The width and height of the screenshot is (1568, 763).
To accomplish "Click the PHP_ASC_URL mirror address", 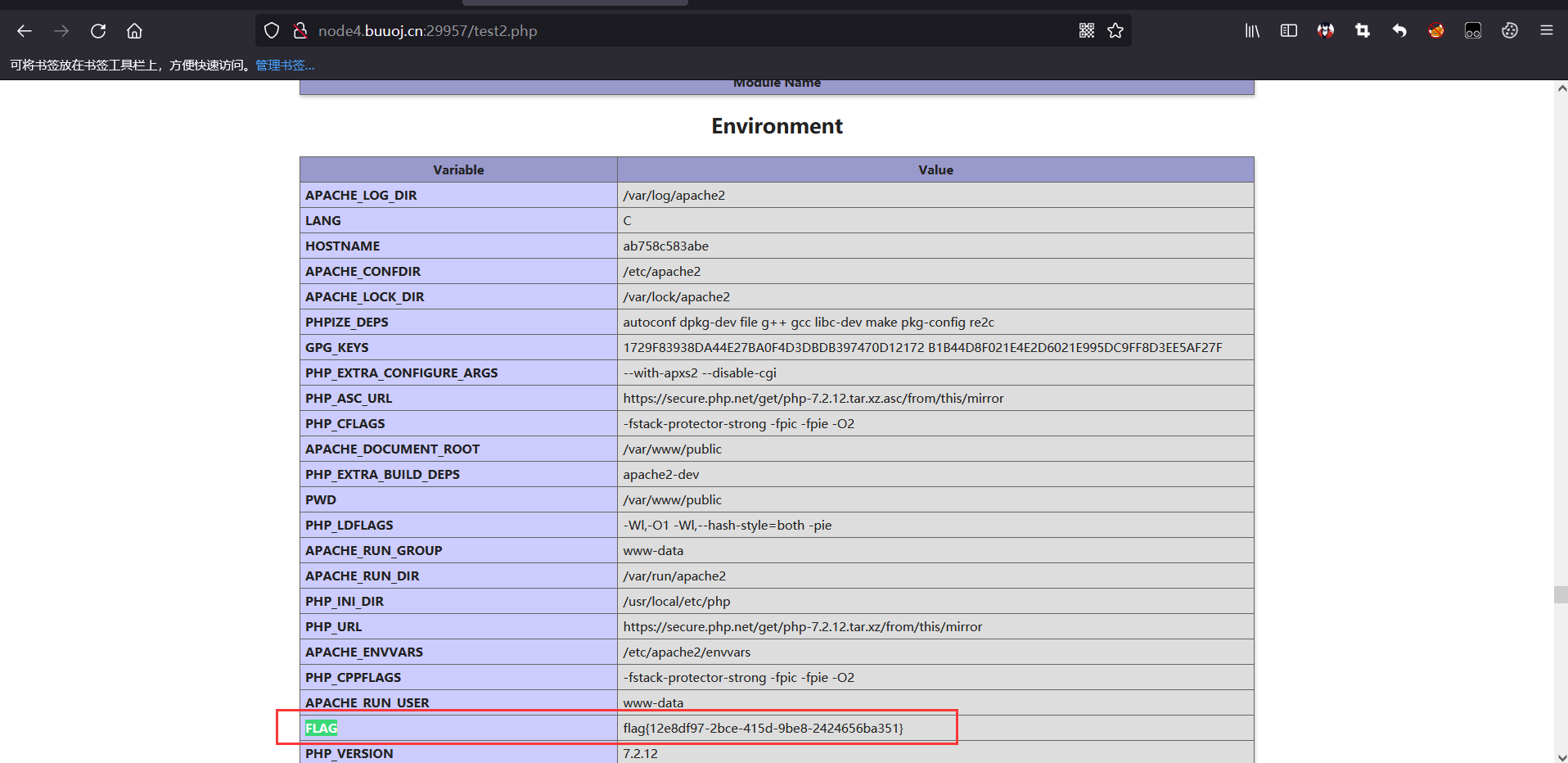I will (x=813, y=398).
